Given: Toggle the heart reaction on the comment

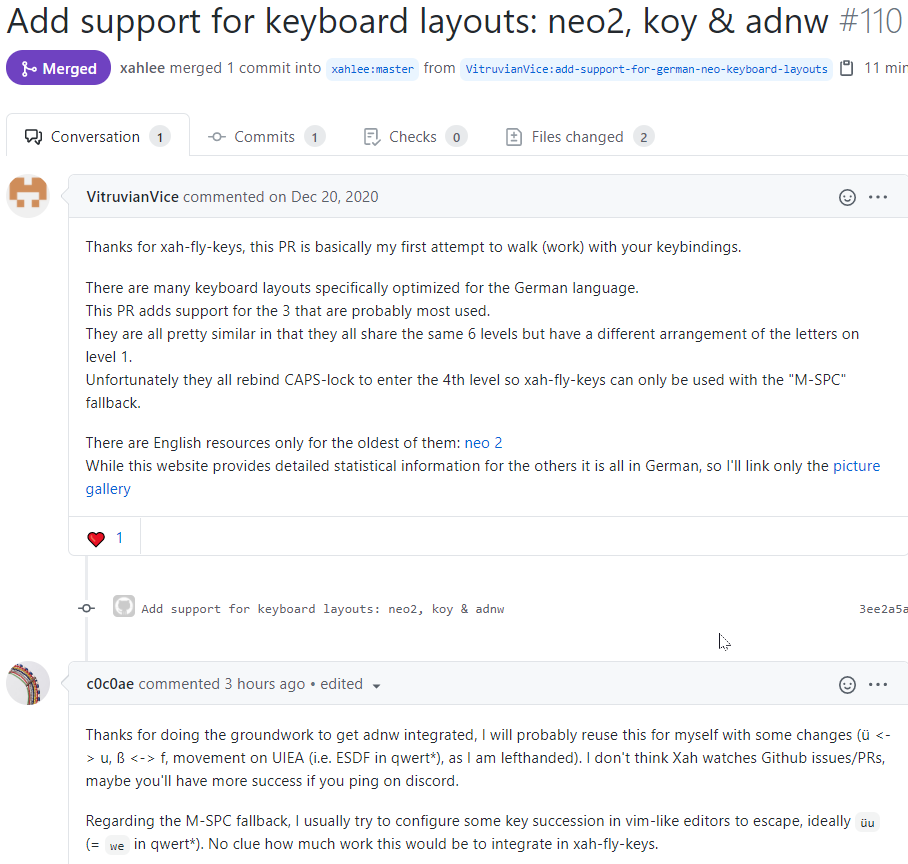Looking at the screenshot, I should [105, 538].
